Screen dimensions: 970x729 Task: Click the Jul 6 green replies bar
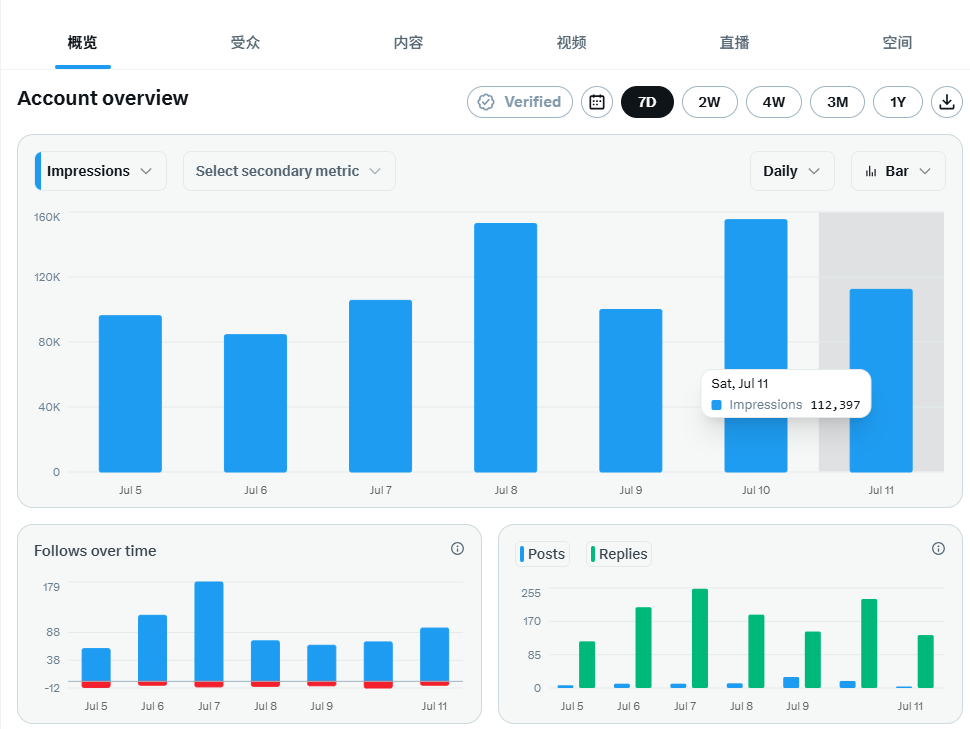pos(643,647)
